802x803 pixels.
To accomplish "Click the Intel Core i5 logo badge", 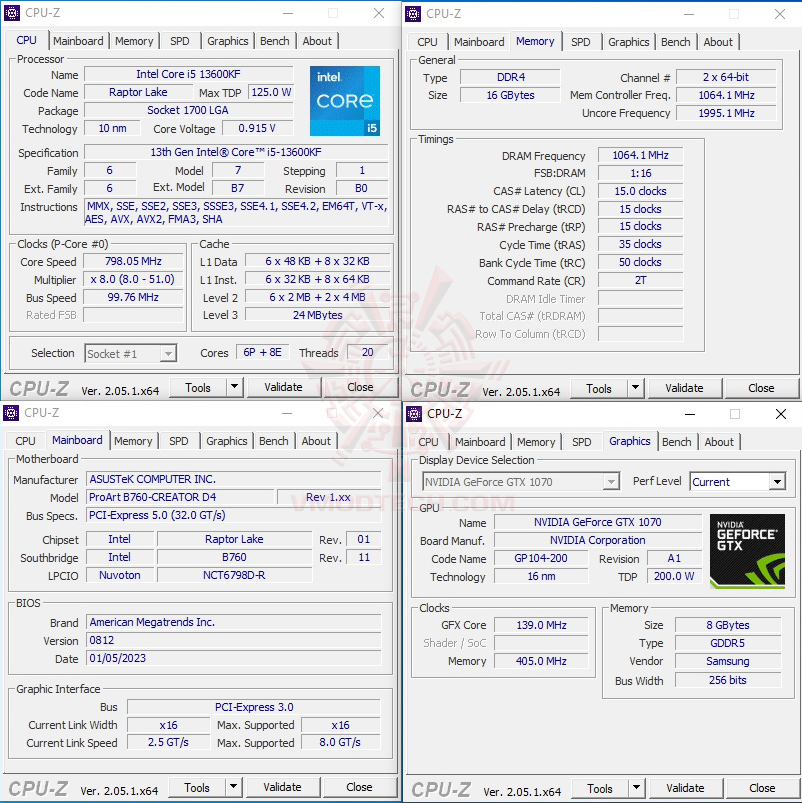I will 345,101.
